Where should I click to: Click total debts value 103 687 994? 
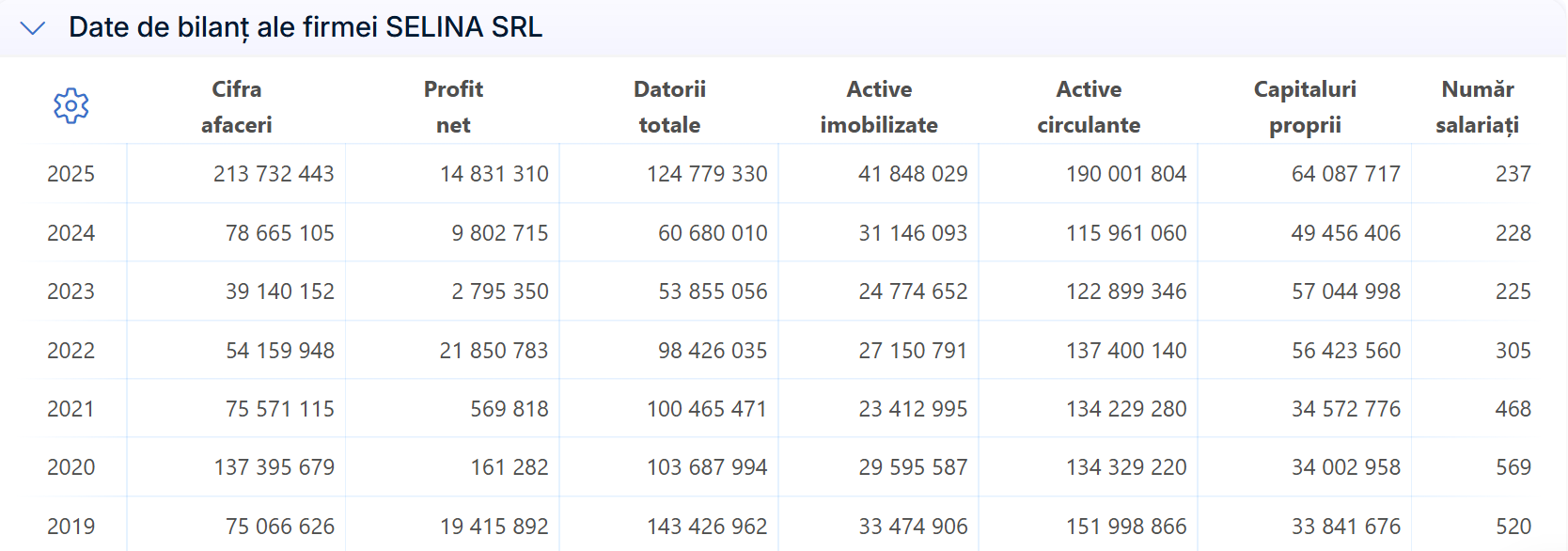click(x=707, y=467)
